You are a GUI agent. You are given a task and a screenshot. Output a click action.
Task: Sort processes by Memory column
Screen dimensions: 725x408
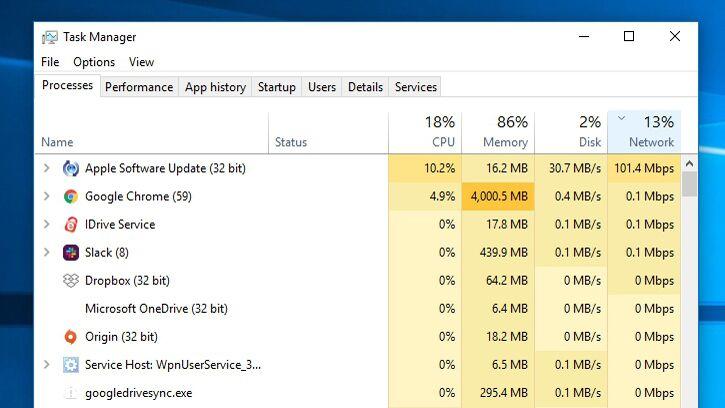498,132
